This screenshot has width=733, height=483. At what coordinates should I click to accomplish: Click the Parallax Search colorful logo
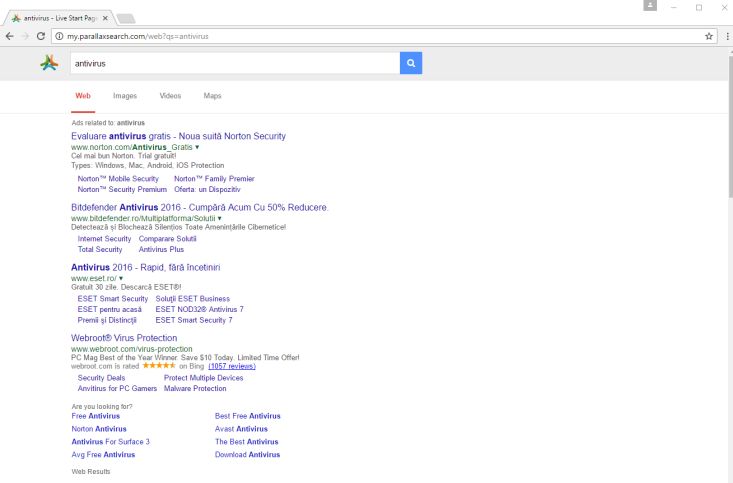[49, 63]
